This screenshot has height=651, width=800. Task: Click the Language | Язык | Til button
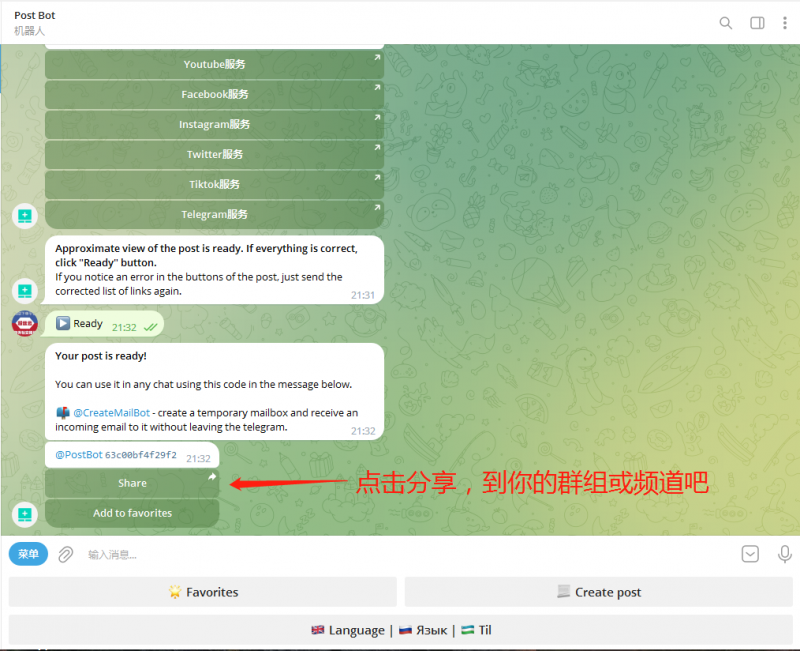point(401,631)
